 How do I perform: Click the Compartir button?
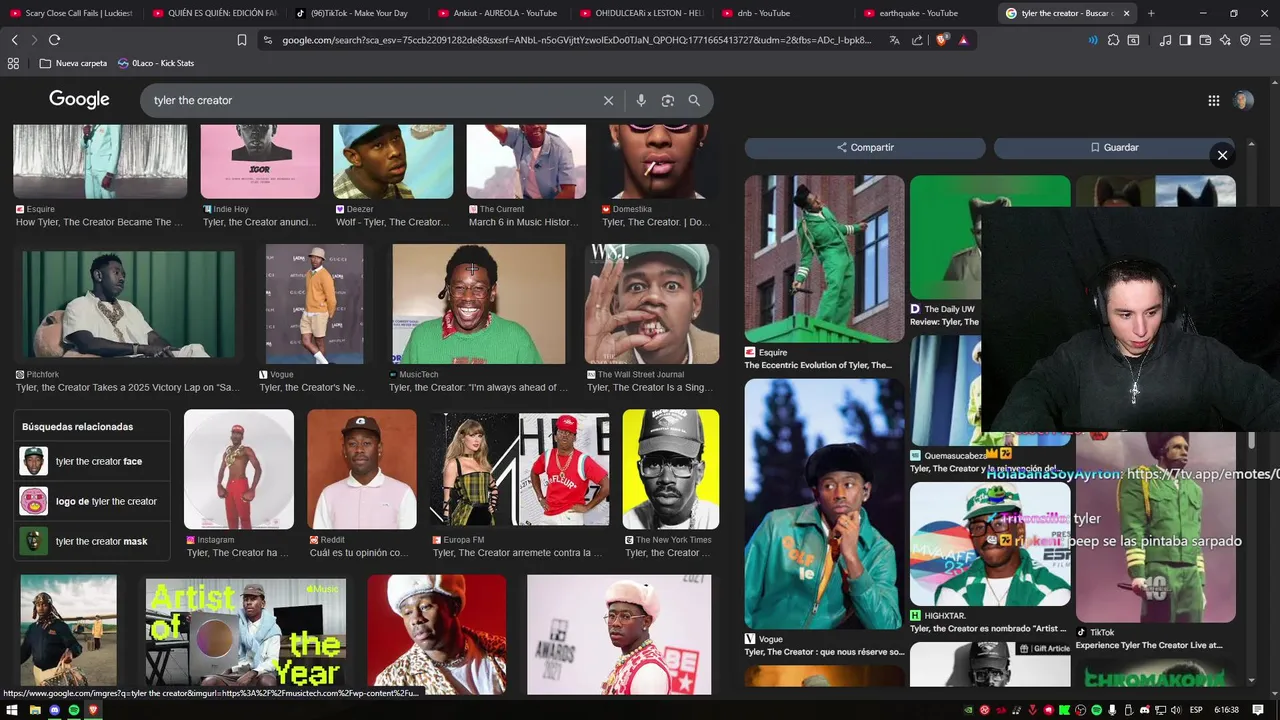(865, 147)
